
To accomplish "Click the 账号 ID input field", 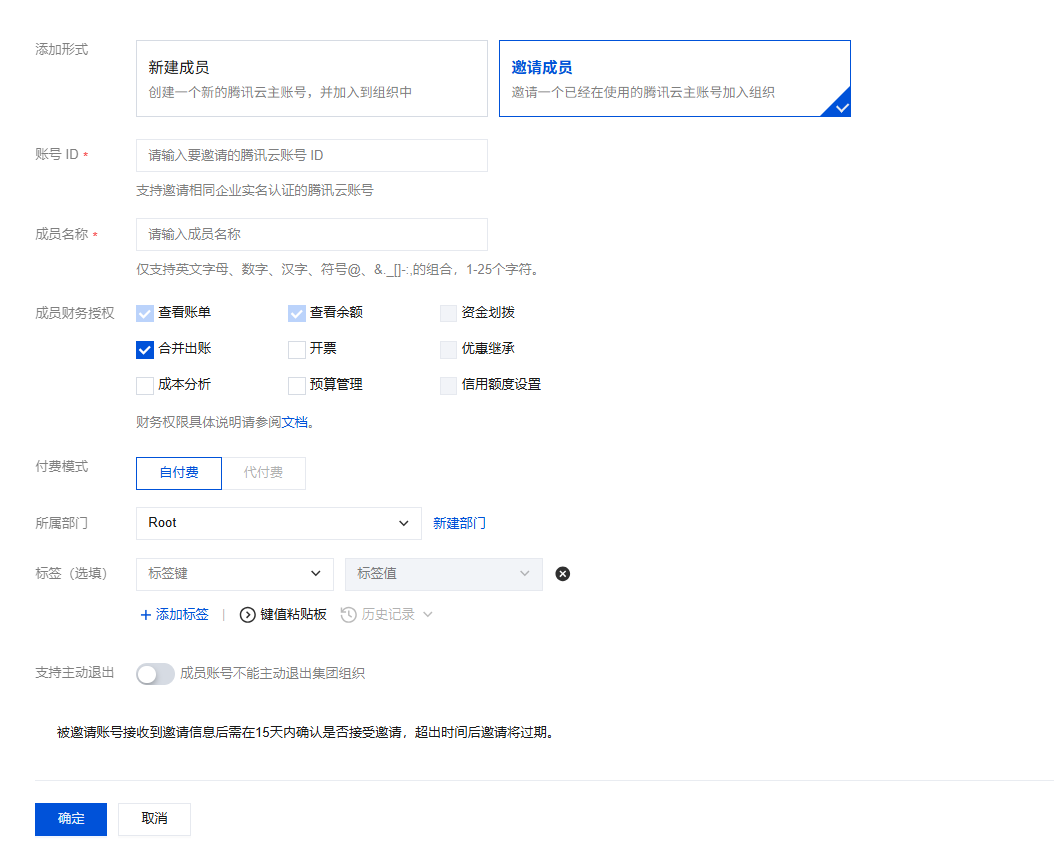I will point(311,156).
